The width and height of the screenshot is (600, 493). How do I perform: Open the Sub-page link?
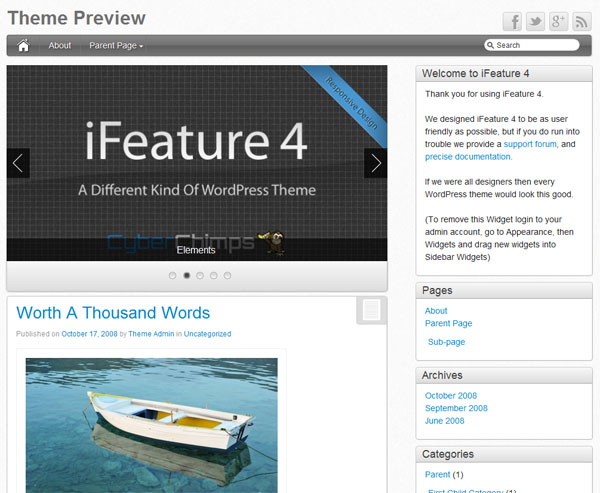[x=447, y=342]
